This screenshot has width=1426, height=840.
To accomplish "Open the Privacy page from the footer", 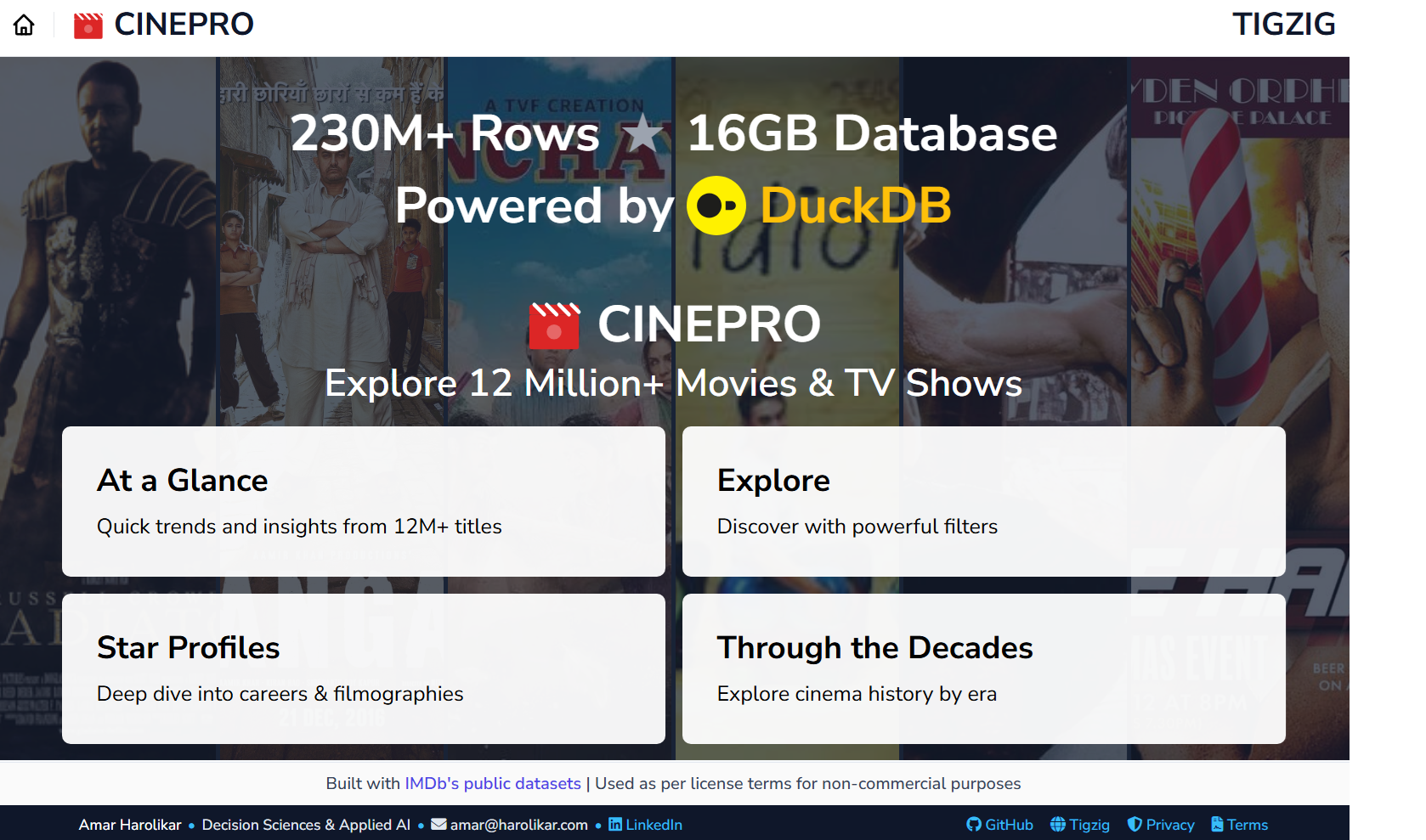I will (x=1171, y=824).
